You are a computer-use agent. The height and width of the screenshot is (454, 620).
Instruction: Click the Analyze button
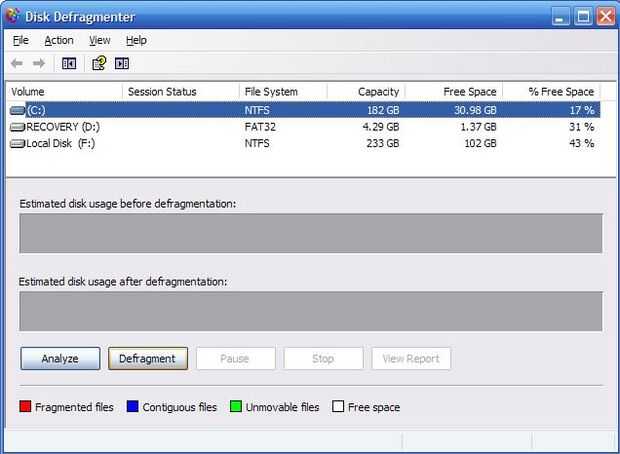pyautogui.click(x=60, y=359)
